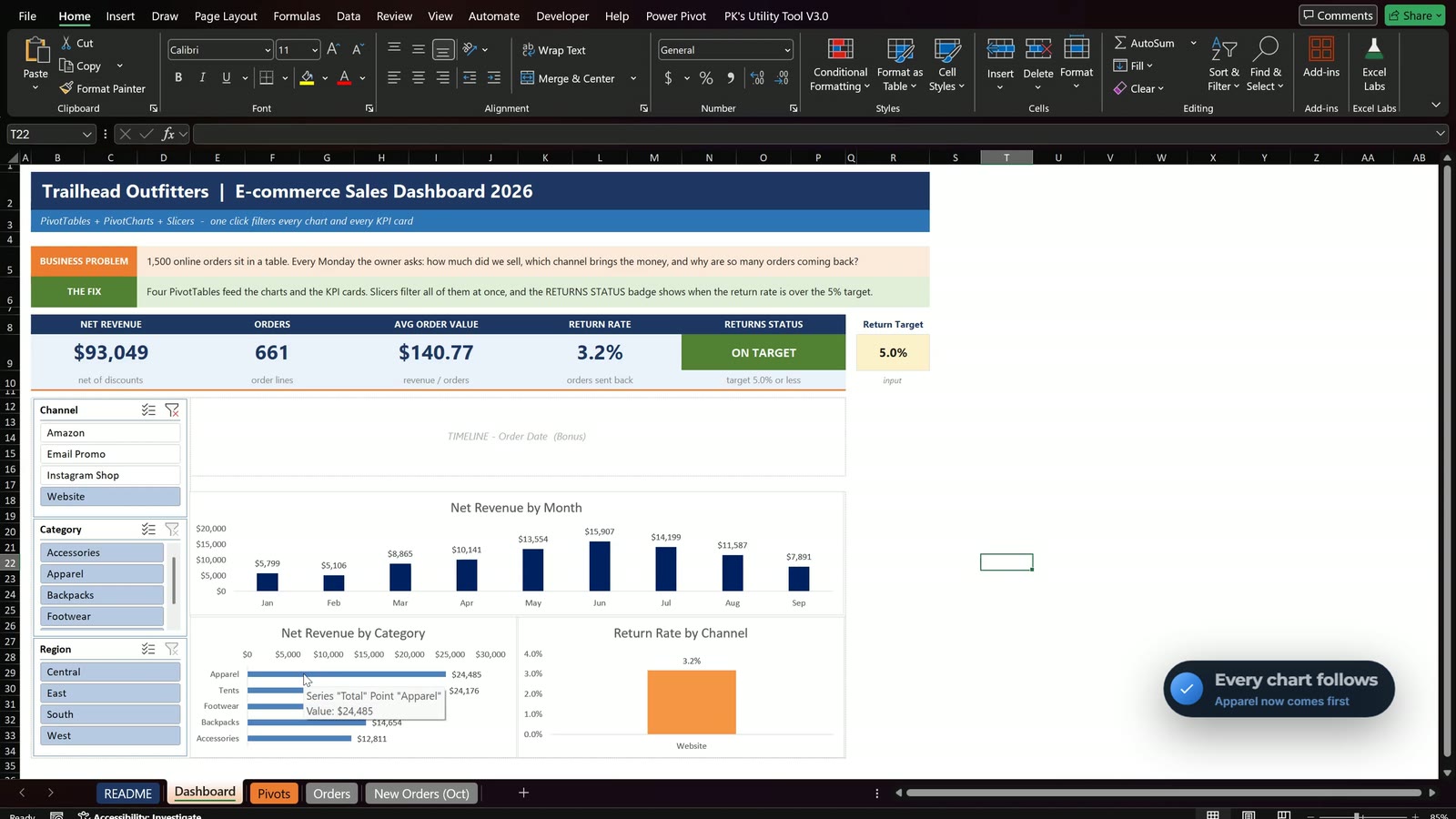Click the add new sheet plus button
1456x819 pixels.
click(x=523, y=793)
